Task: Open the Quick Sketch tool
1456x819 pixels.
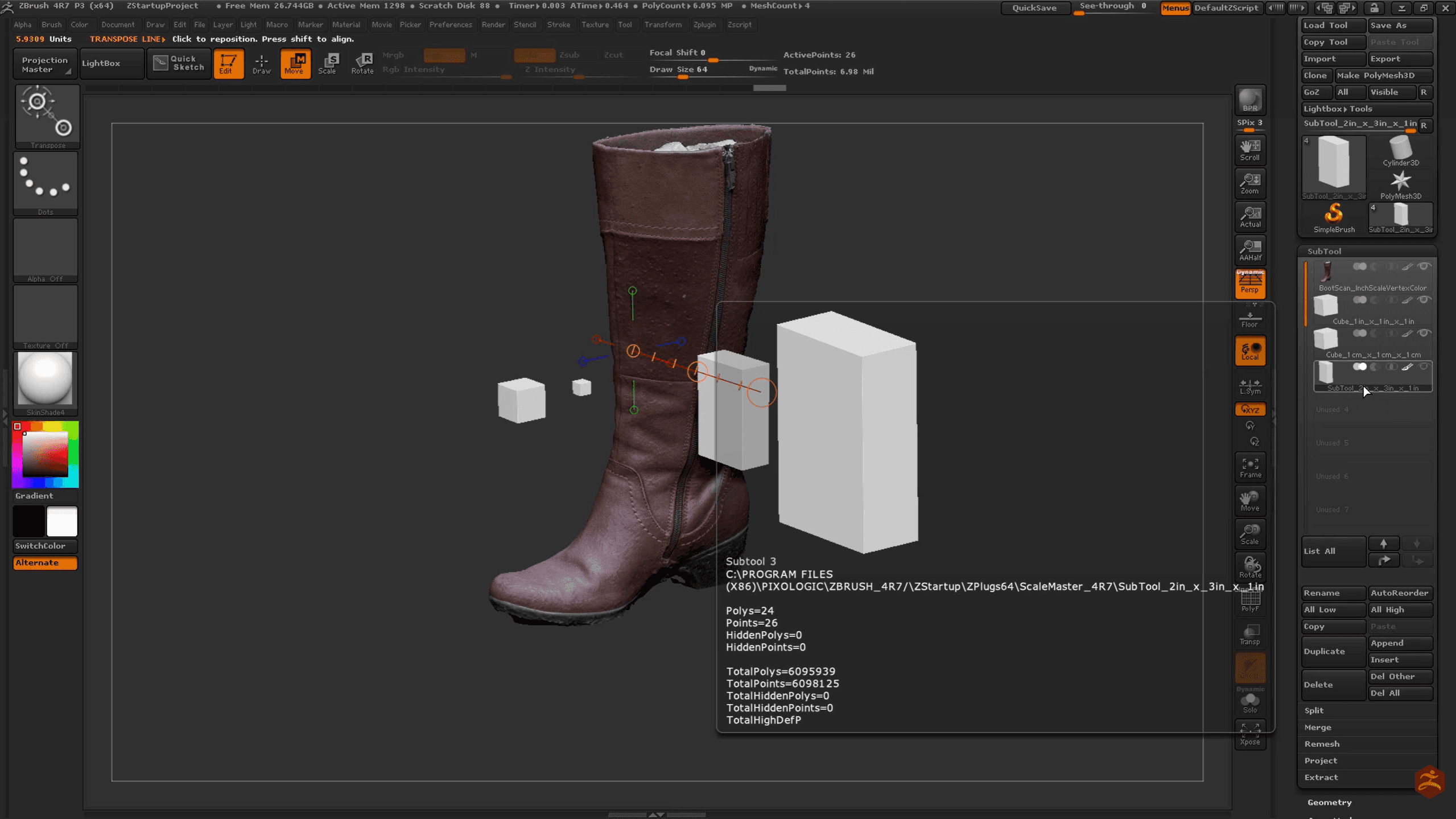Action: [x=179, y=63]
